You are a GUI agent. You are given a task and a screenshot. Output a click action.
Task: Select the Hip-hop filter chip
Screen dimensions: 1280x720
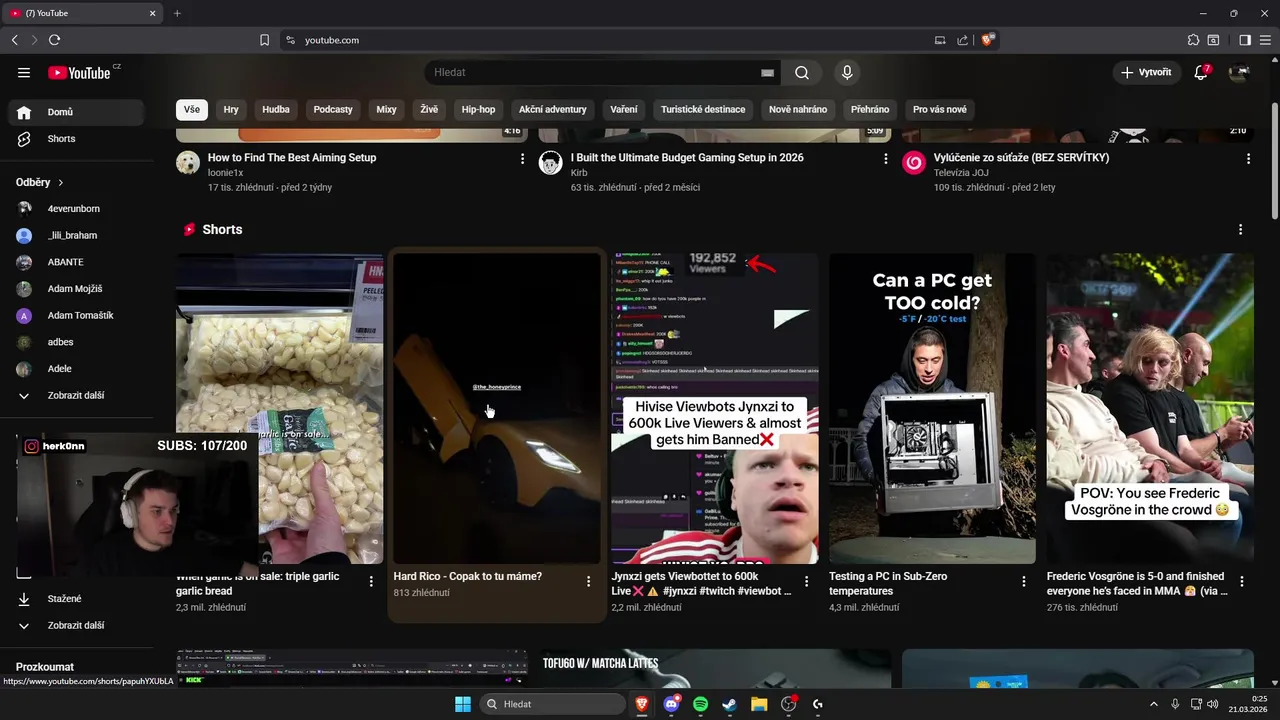(x=478, y=109)
